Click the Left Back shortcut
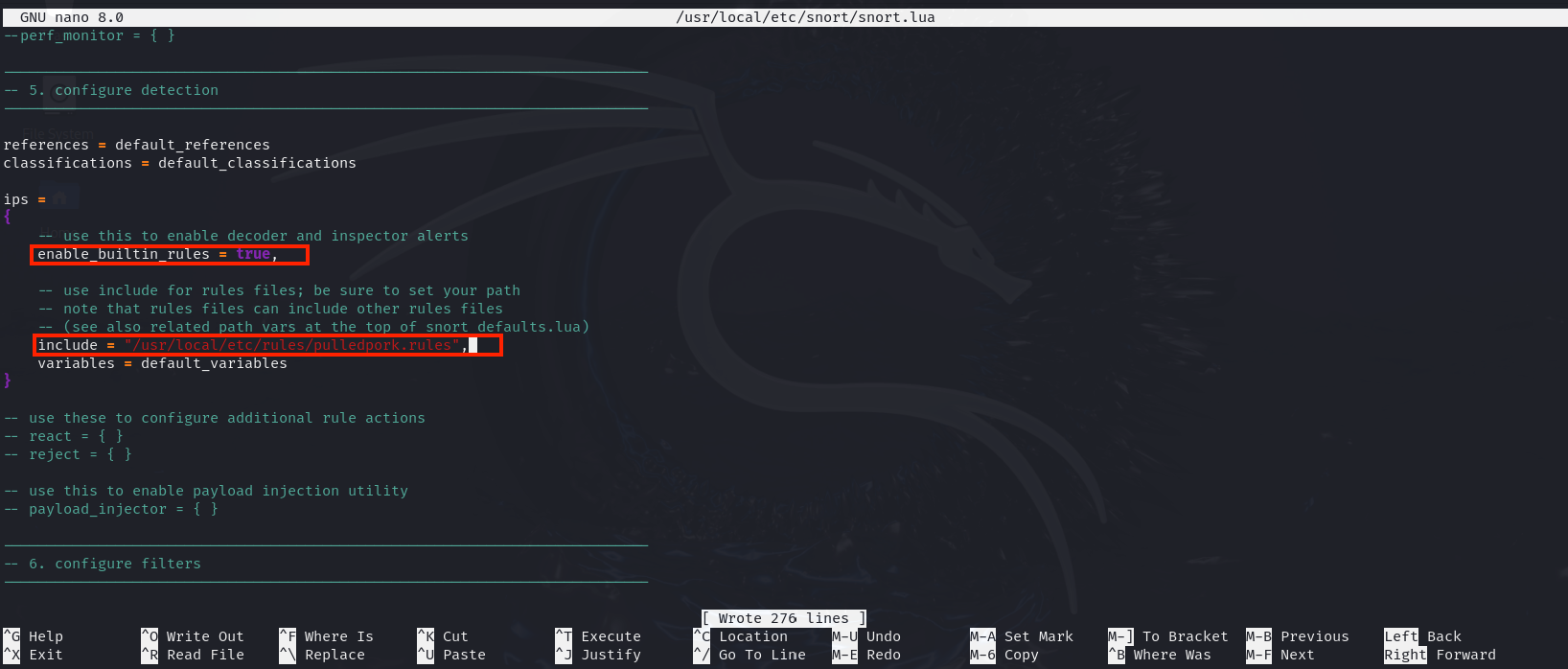 click(1423, 636)
